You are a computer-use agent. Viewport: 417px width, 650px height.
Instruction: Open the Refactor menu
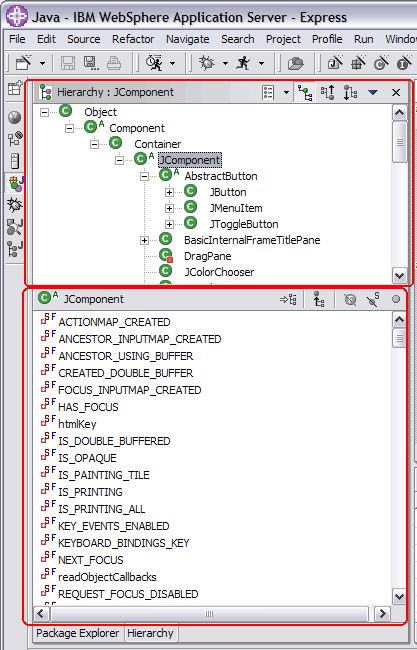point(133,39)
